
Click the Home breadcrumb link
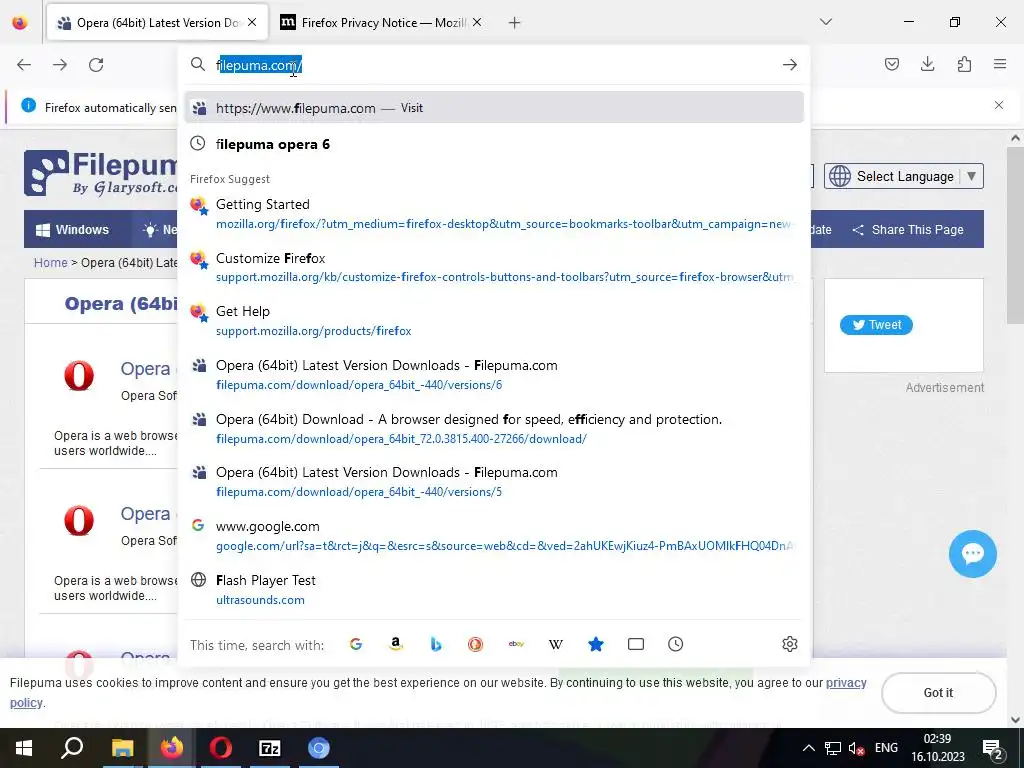tap(50, 263)
